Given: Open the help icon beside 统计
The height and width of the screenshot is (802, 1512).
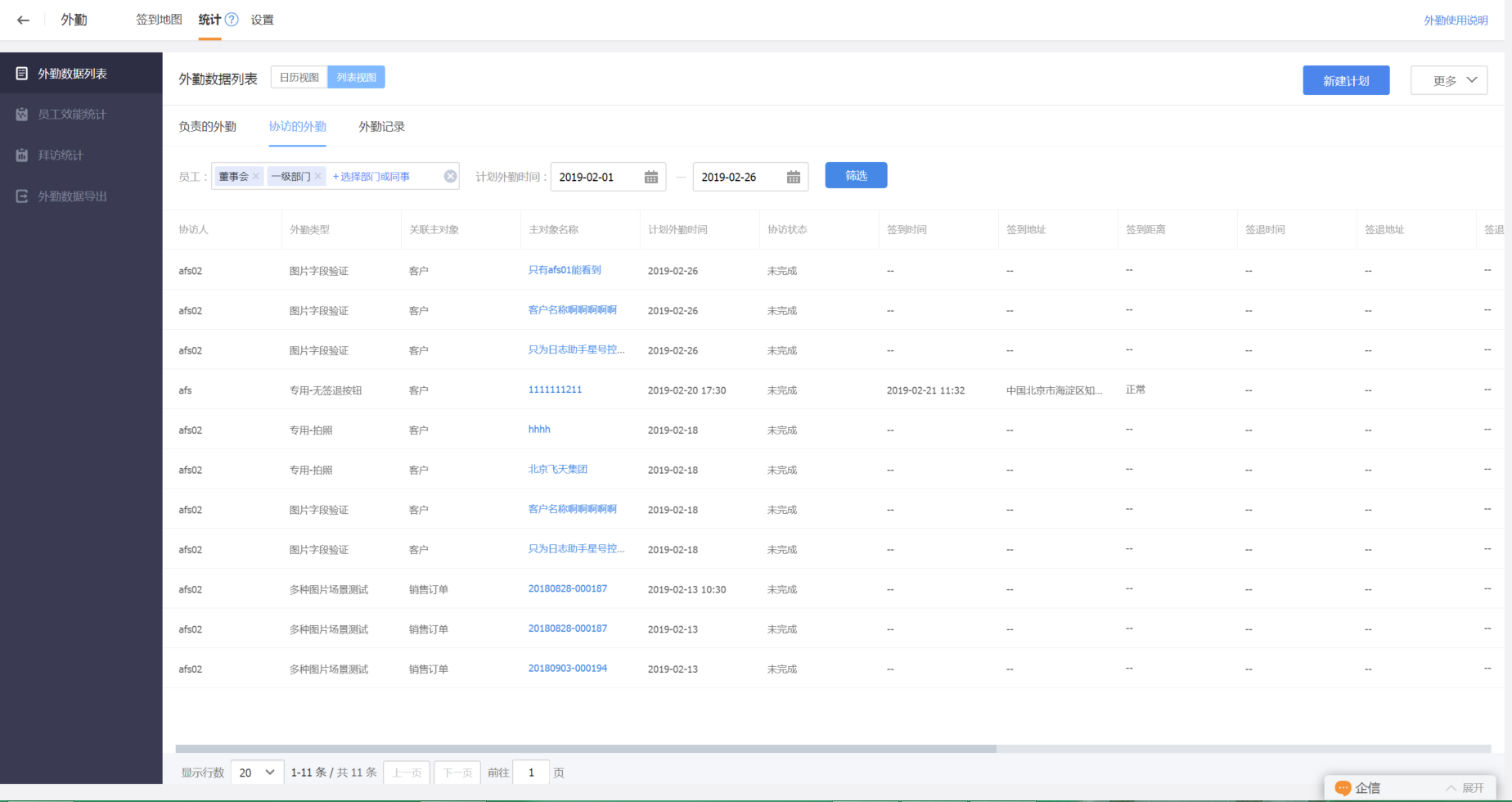Looking at the screenshot, I should (x=232, y=20).
